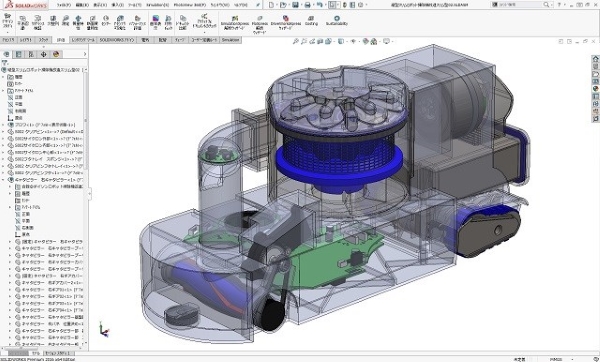Click the New document icon
Screen dimensions: 600x362
tap(271, 5)
